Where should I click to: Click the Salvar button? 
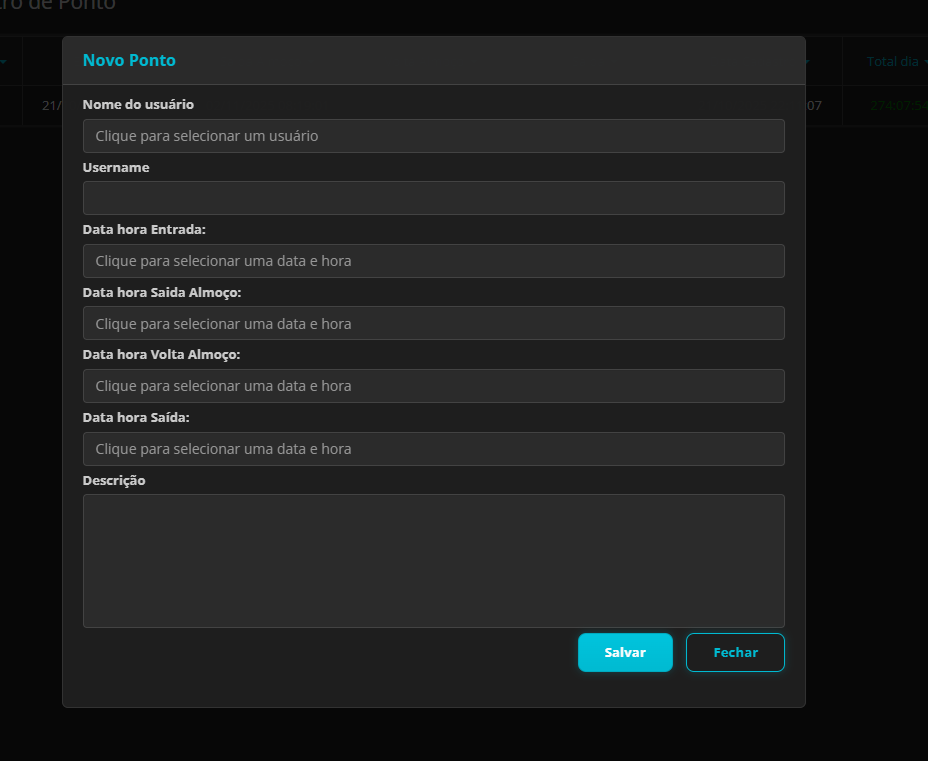[x=625, y=652]
